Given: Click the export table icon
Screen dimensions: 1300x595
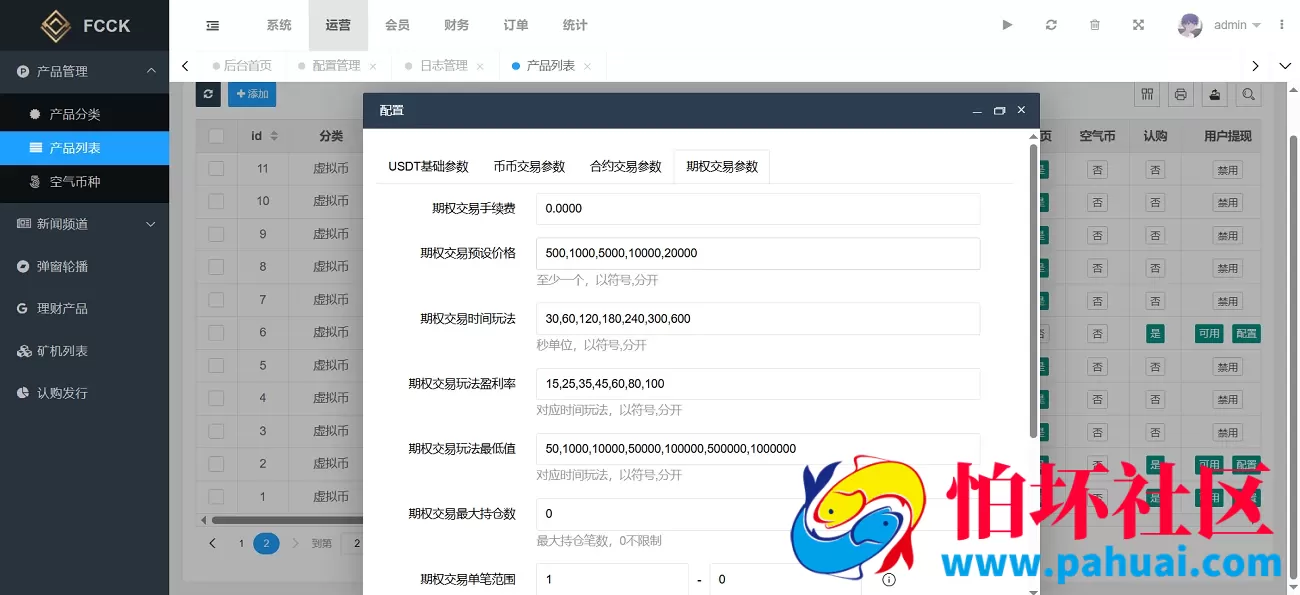Looking at the screenshot, I should [1215, 94].
